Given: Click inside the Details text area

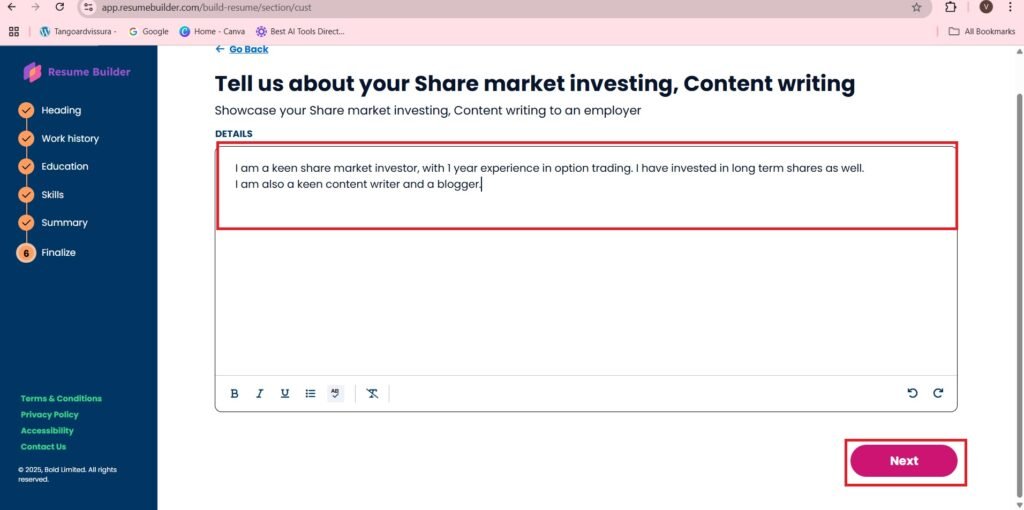Looking at the screenshot, I should (x=586, y=261).
